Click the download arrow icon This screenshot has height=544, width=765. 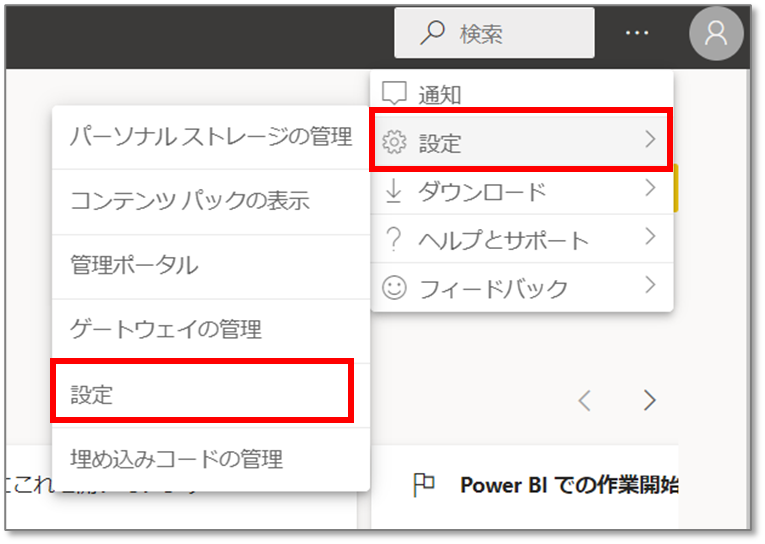coord(394,191)
